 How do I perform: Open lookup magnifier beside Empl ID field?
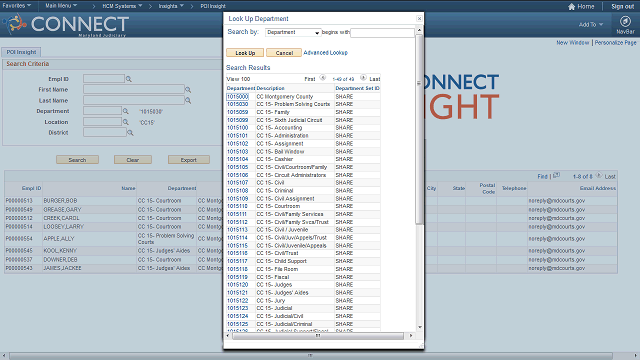(x=129, y=79)
